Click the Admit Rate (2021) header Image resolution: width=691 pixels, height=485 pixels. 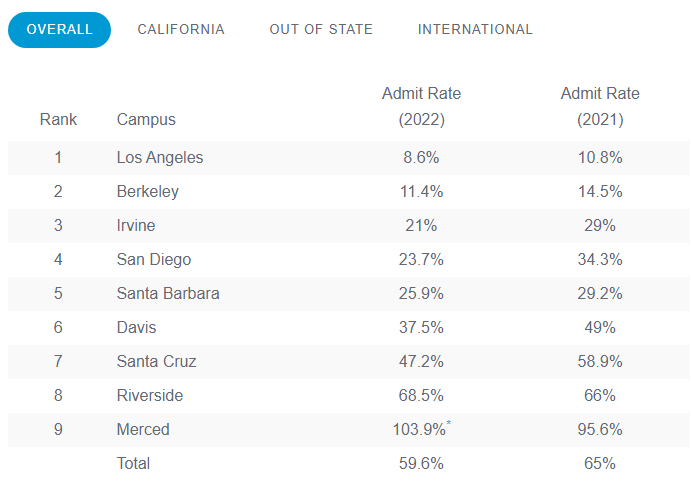coord(600,106)
